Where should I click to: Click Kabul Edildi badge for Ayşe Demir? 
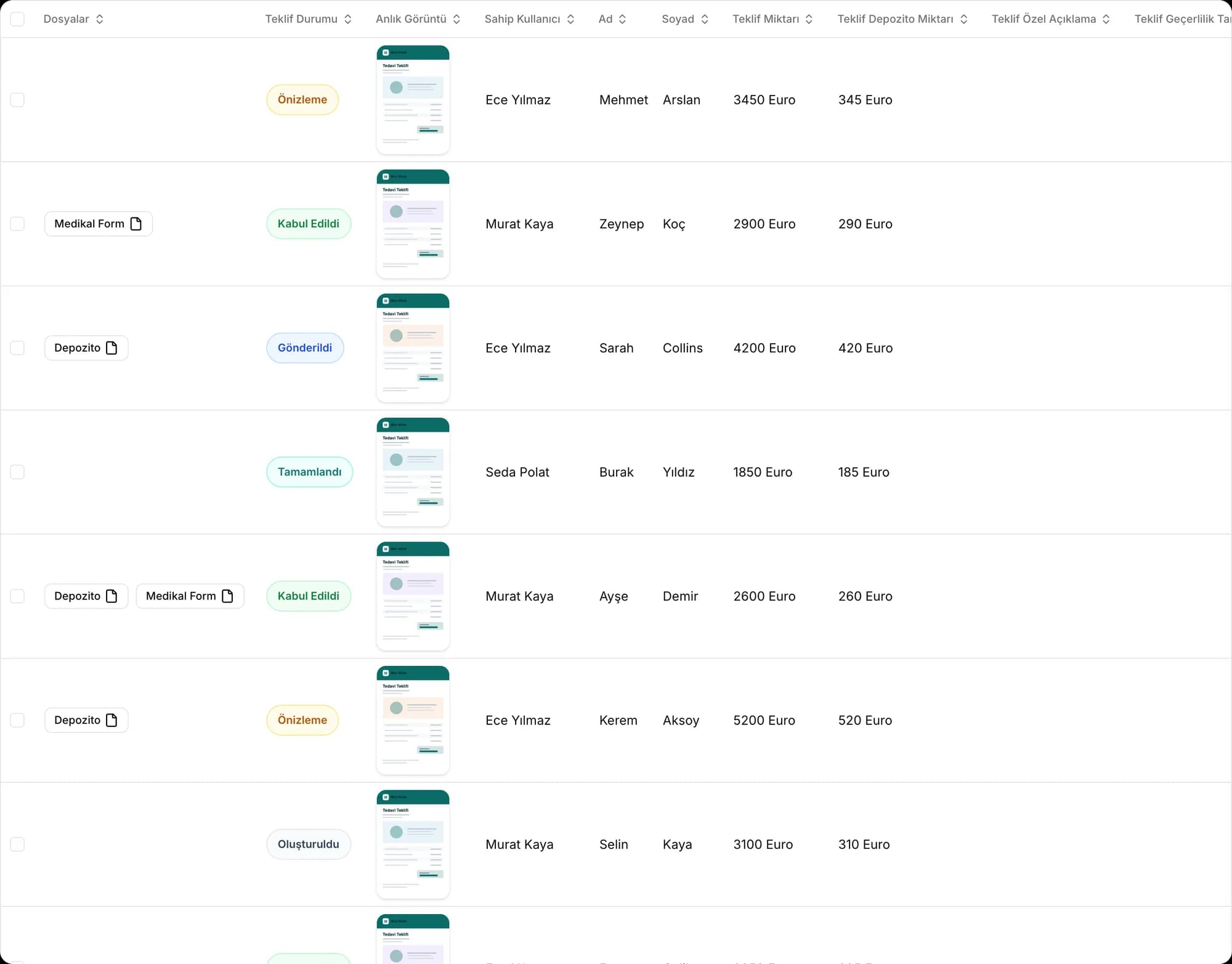(309, 596)
